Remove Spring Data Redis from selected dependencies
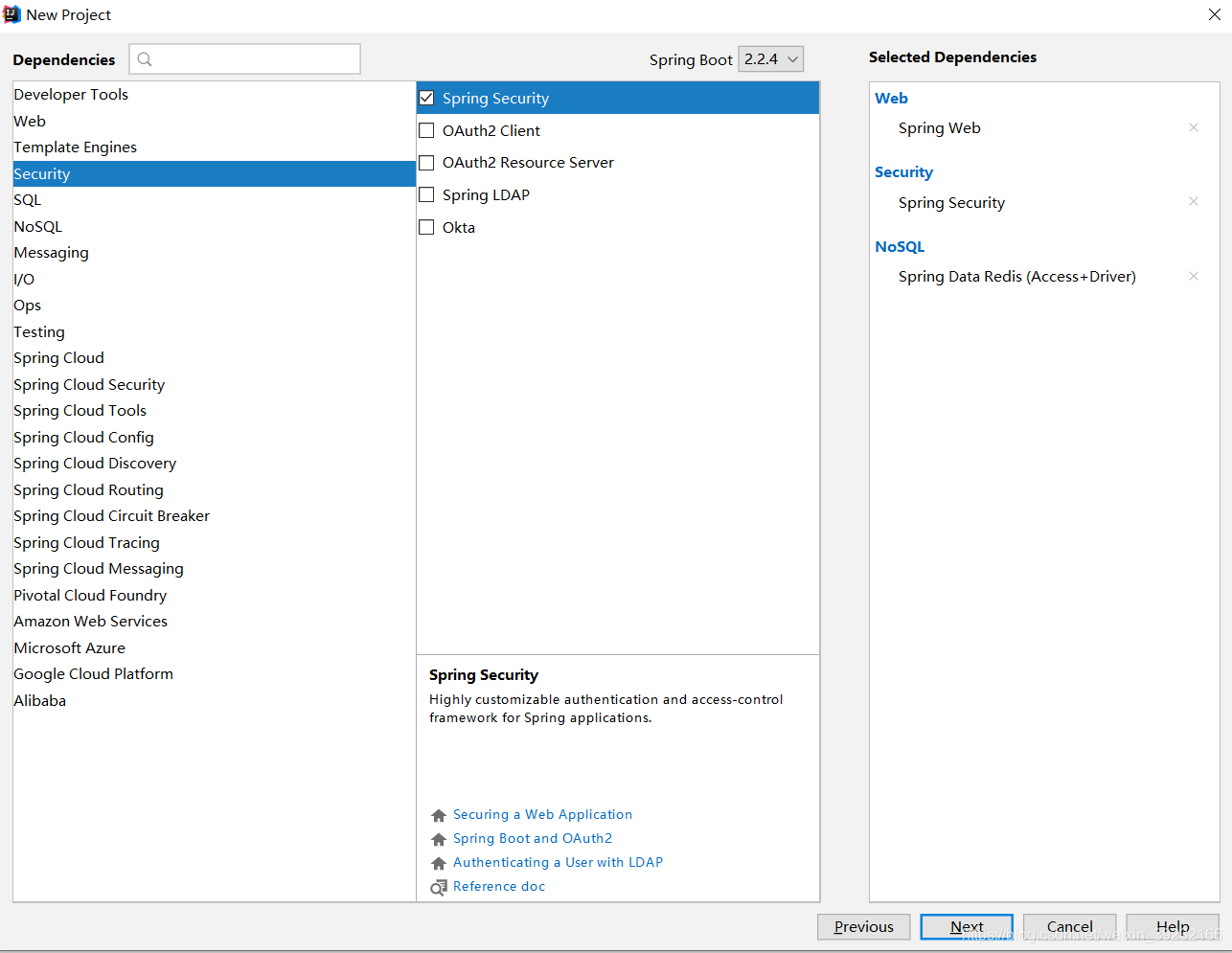This screenshot has width=1232, height=953. 1194,276
